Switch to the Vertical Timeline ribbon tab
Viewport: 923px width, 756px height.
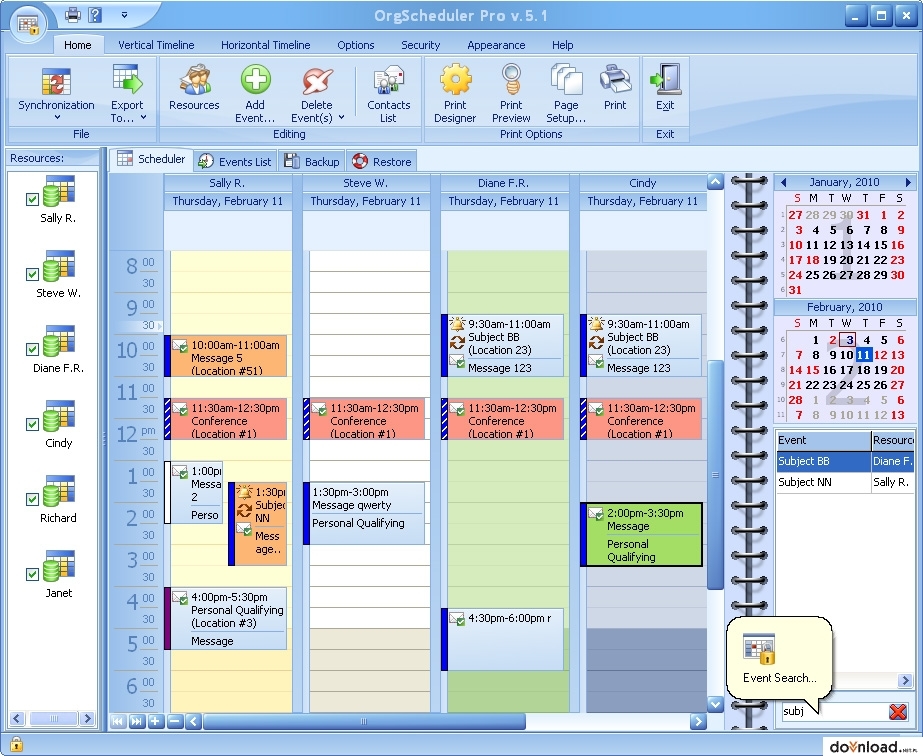(156, 45)
